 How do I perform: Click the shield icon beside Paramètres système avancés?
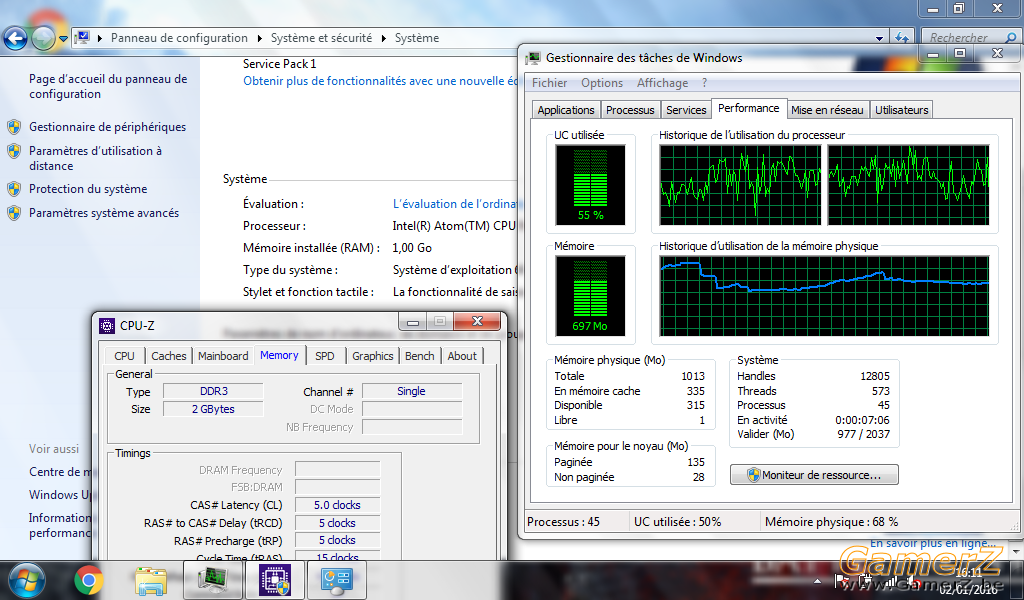14,213
